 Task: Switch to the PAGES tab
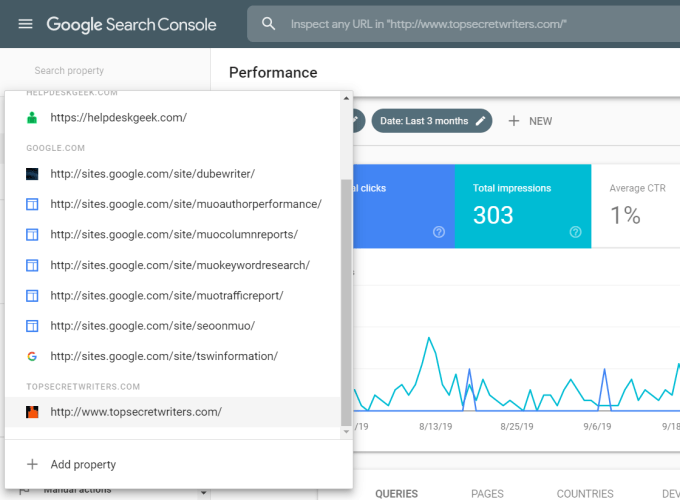click(487, 493)
